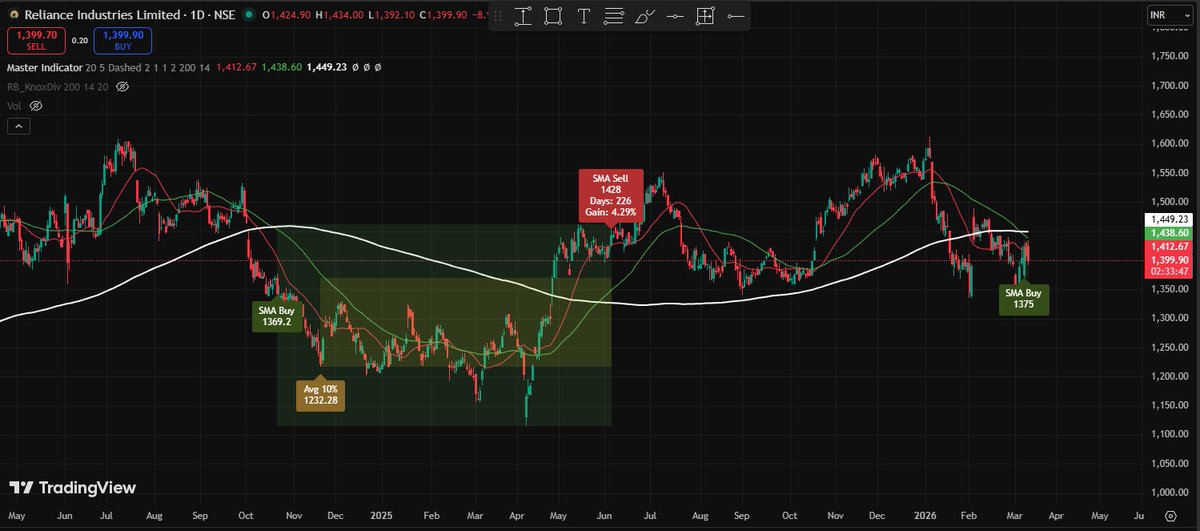Select the Horizontal Ray tool
The height and width of the screenshot is (531, 1200).
click(735, 16)
